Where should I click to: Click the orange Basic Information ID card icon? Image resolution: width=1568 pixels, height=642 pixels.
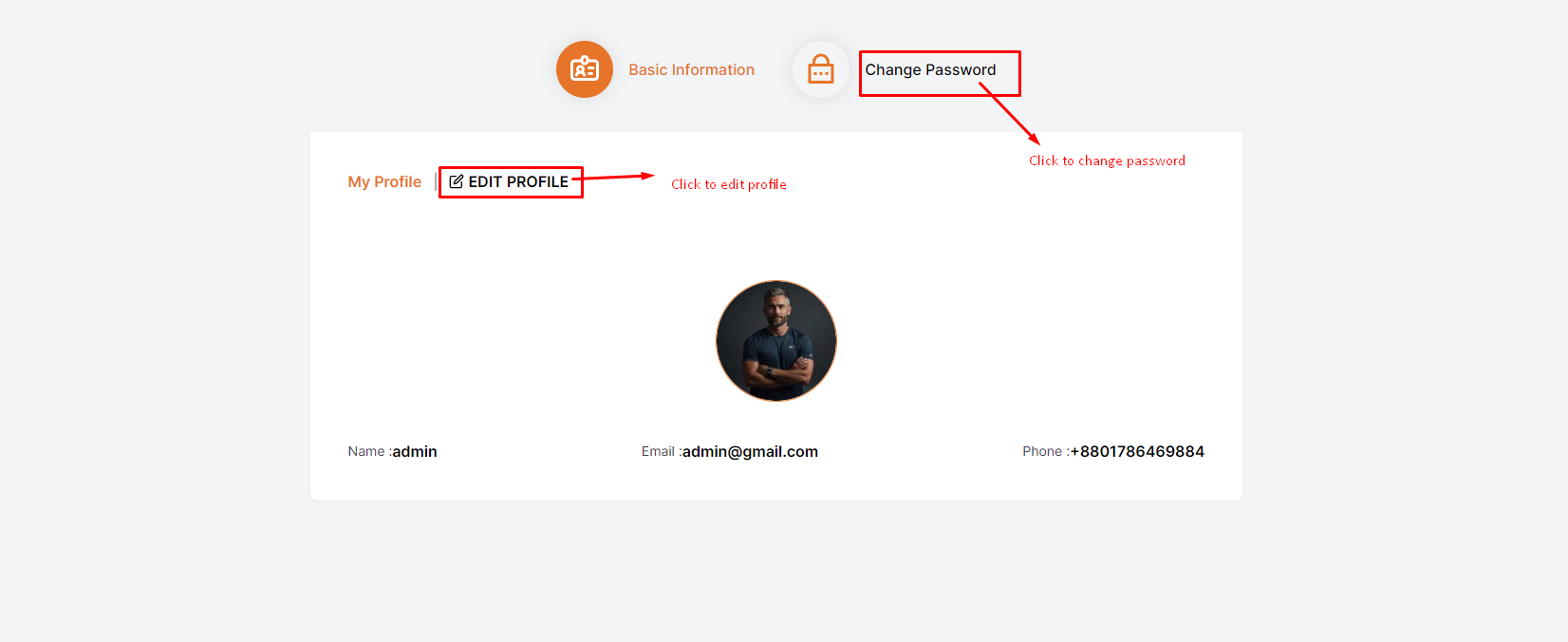pyautogui.click(x=584, y=69)
